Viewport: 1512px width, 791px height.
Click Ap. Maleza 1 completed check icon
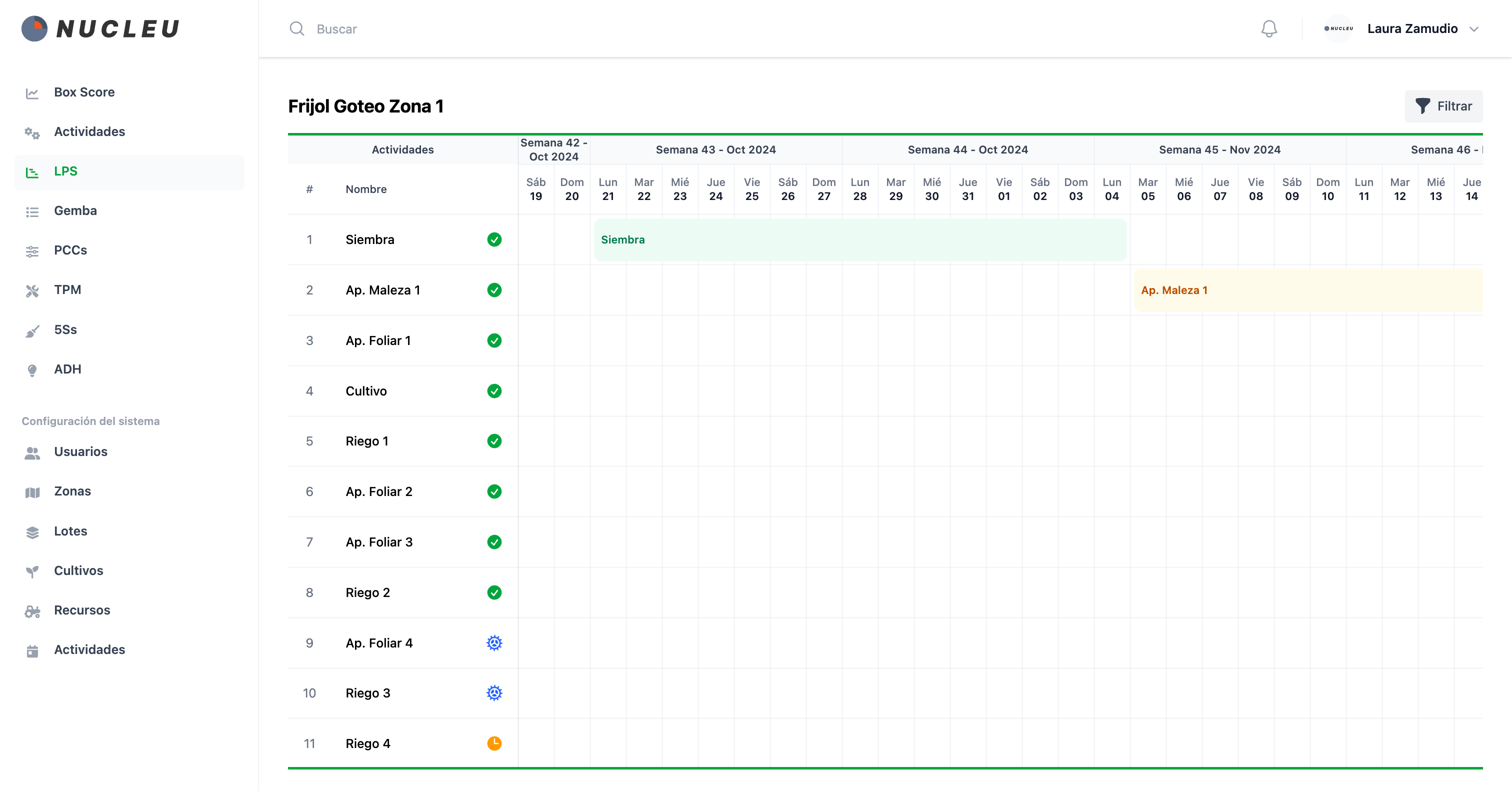494,290
